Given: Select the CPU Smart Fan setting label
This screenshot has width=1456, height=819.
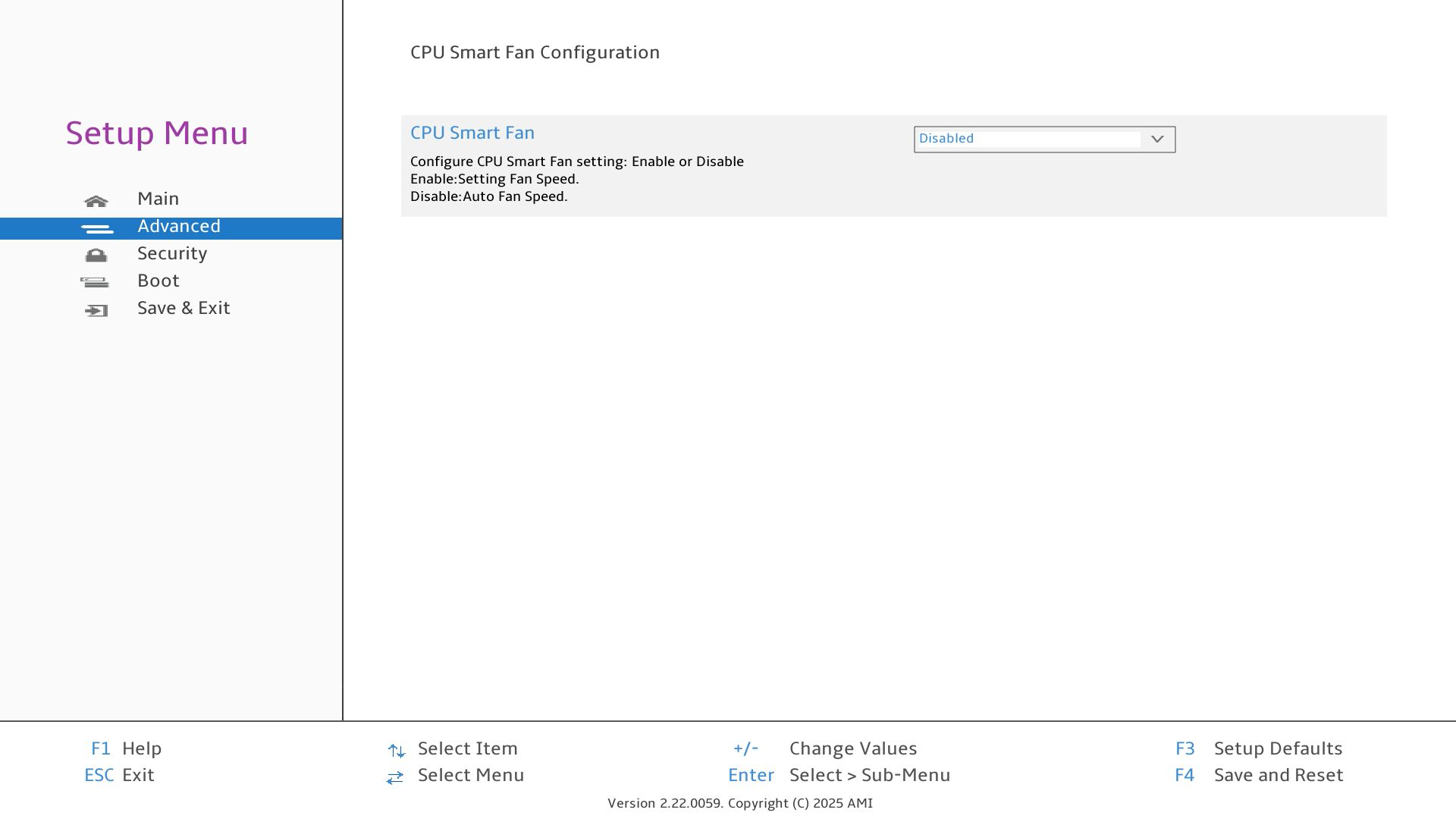Looking at the screenshot, I should click(x=472, y=133).
